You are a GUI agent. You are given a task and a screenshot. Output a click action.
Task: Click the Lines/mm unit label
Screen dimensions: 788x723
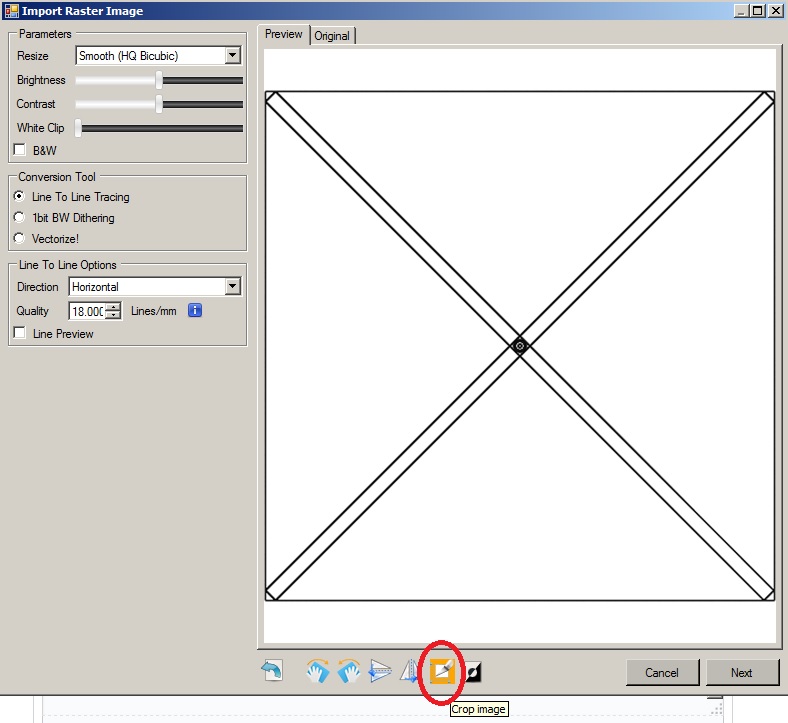(x=154, y=311)
